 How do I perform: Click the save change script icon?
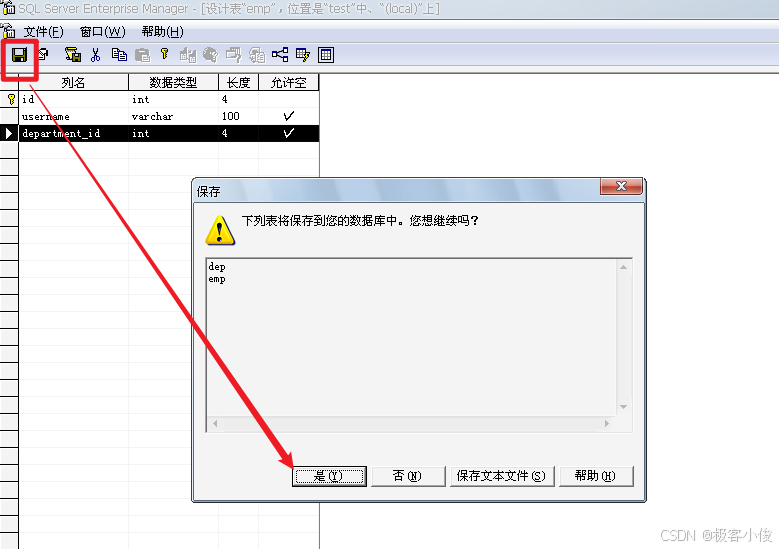coord(73,55)
